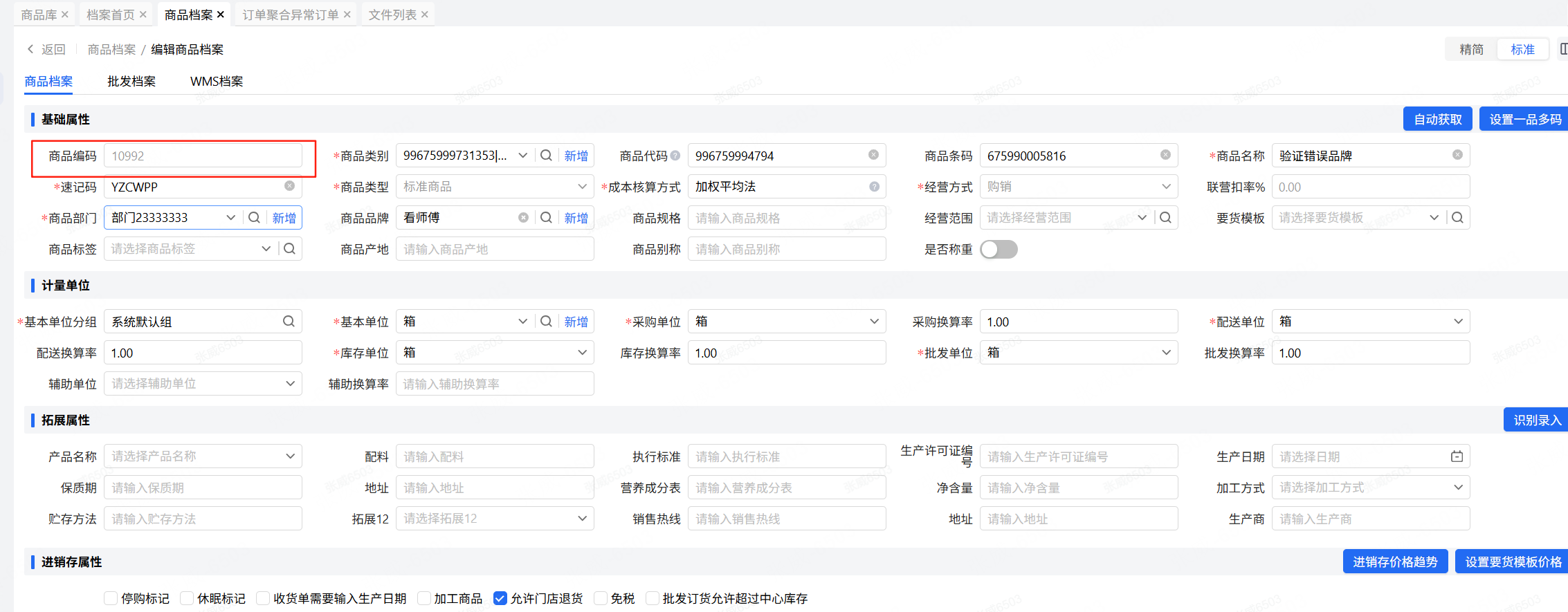Click the search icon for 经营范围
Viewport: 1568px width, 612px height.
coord(1165,218)
